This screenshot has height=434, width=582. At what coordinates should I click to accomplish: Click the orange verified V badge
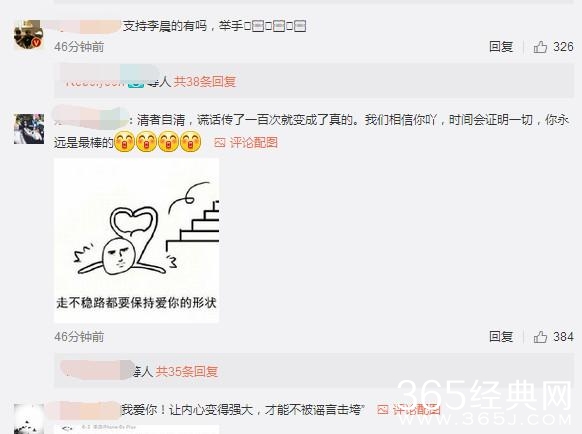click(x=37, y=43)
